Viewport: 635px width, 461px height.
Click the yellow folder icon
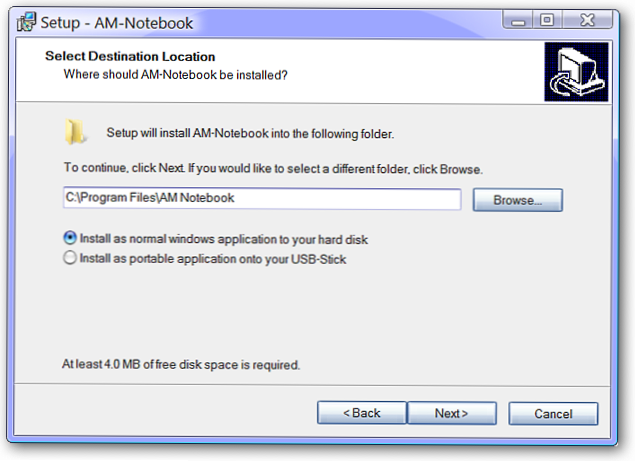coord(76,132)
